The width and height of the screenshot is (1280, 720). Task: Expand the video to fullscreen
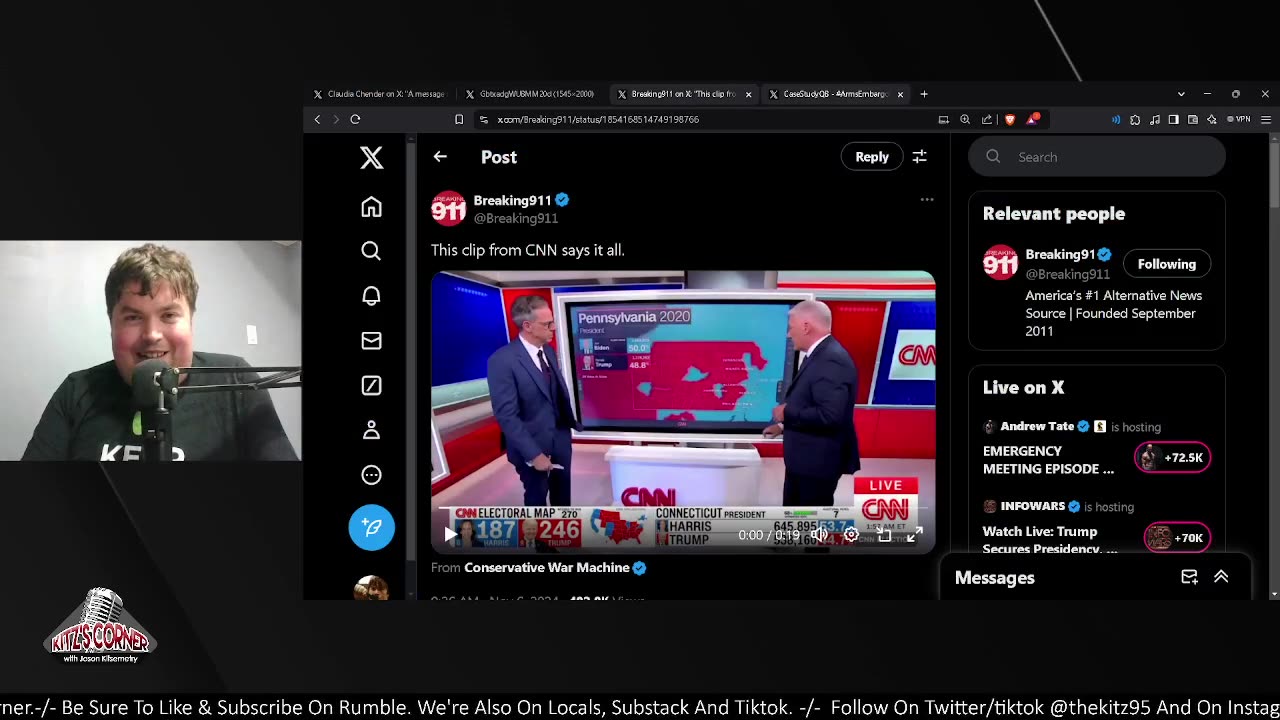click(x=914, y=535)
